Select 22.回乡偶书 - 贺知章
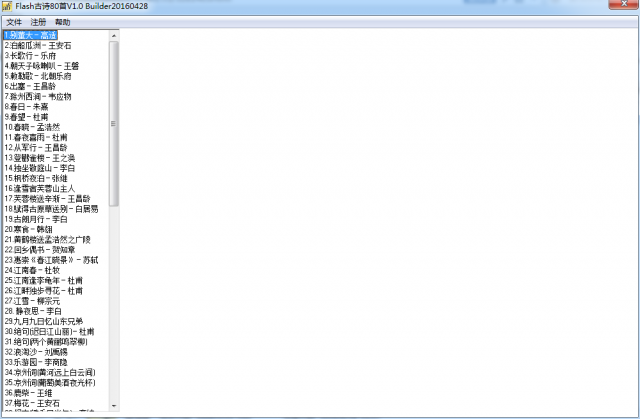Viewport: 640px width, 419px height. (40, 250)
